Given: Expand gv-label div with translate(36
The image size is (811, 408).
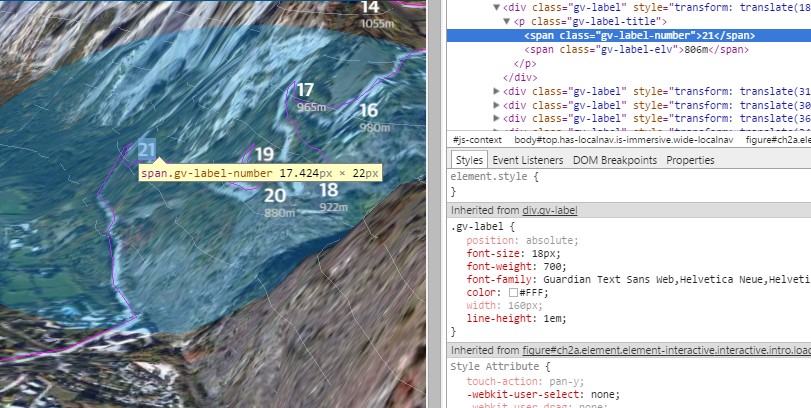Looking at the screenshot, I should [497, 118].
